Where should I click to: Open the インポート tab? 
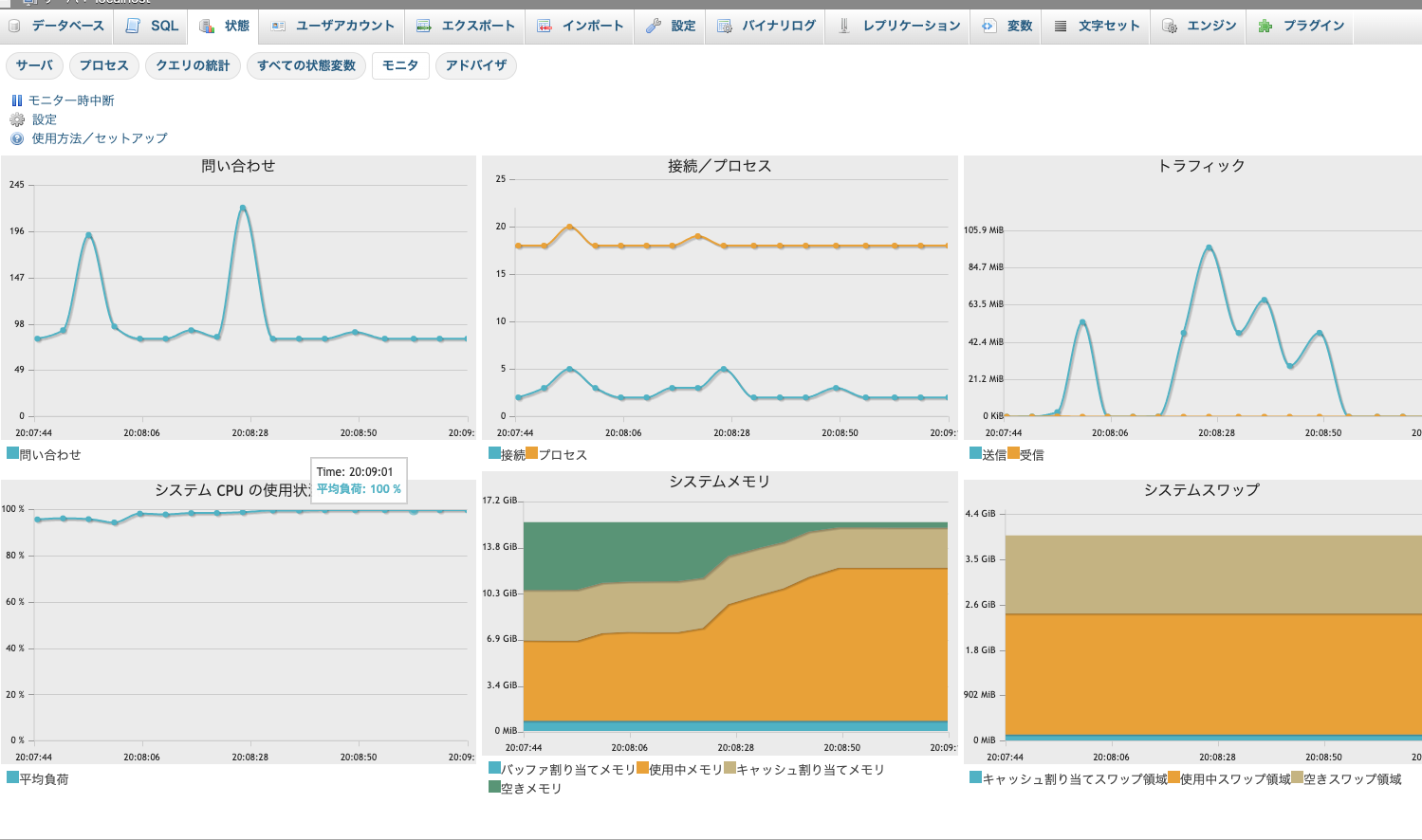tap(581, 26)
